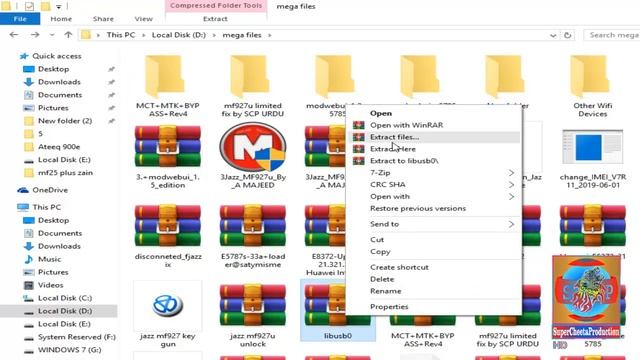Open Ateeq 900e folder in sidebar

pyautogui.click(x=59, y=147)
